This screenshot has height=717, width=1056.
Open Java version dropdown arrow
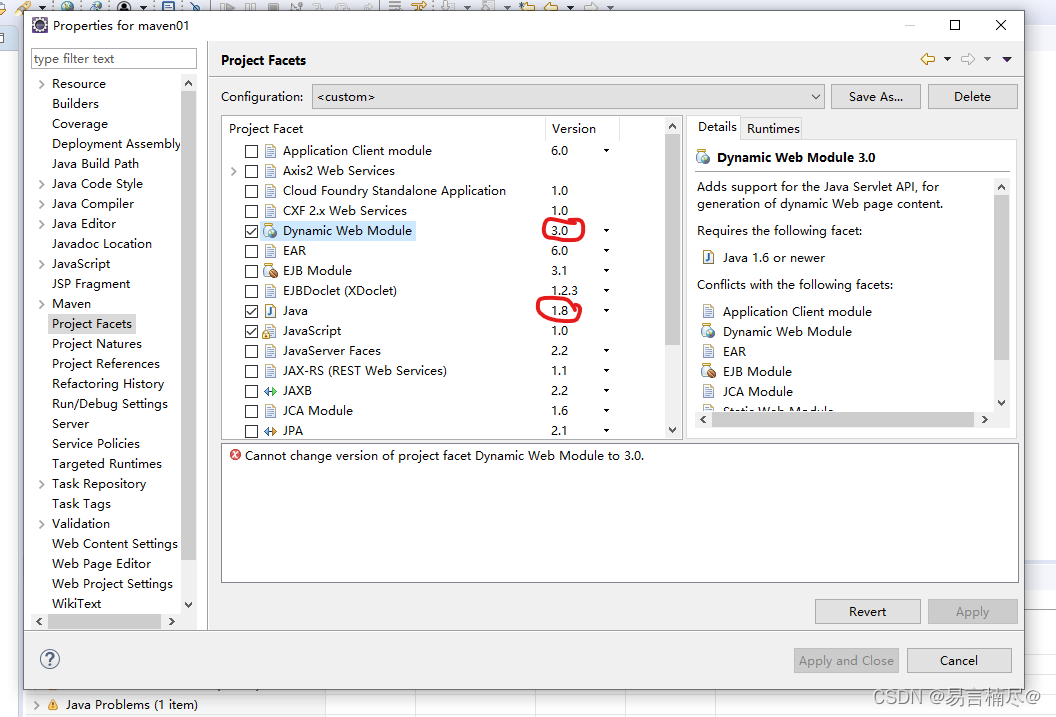click(x=606, y=310)
